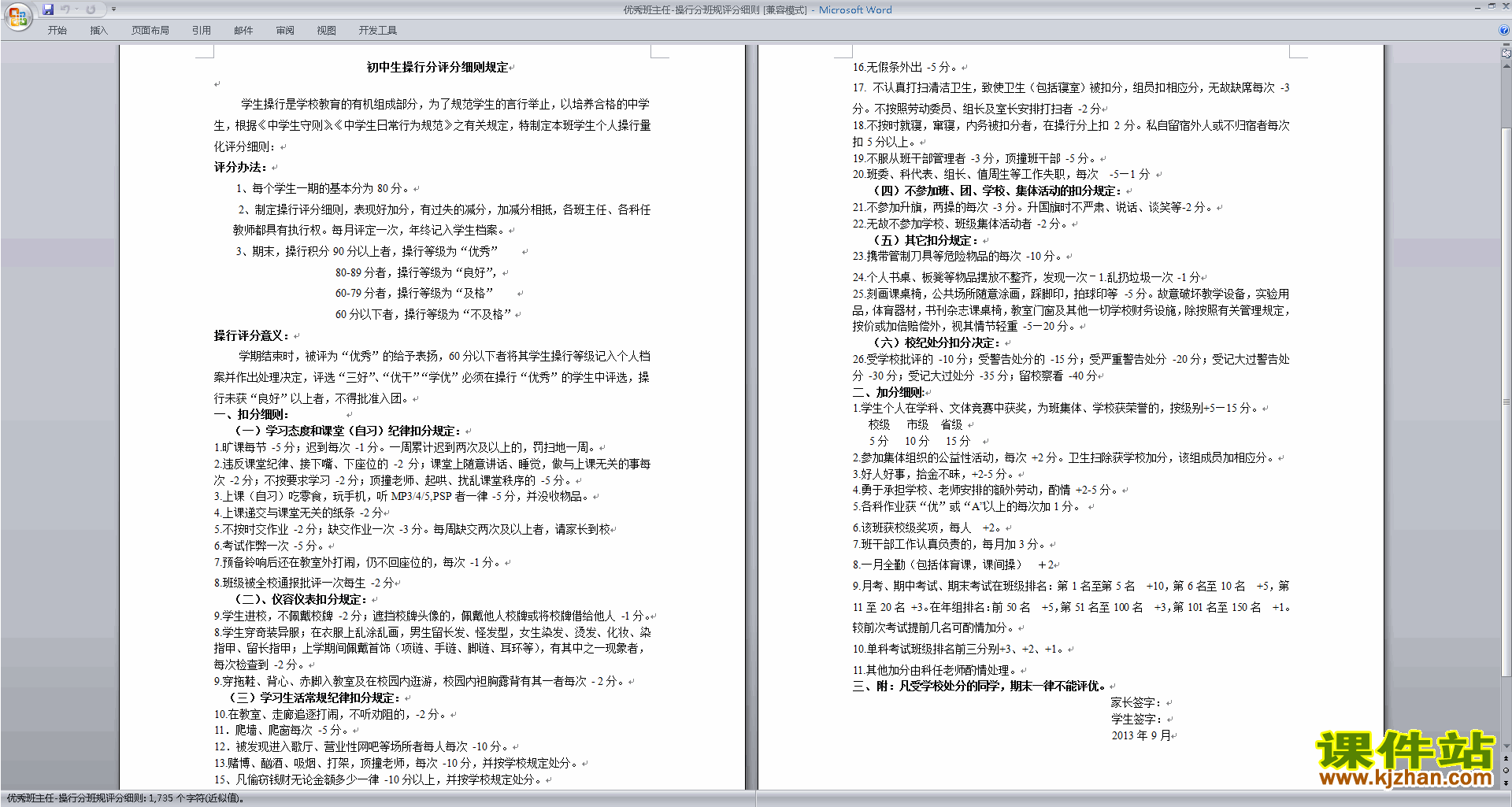The width and height of the screenshot is (1512, 807).
Task: Click the line 80-89 分者,操行等级为"良好"
Action: pos(418,273)
